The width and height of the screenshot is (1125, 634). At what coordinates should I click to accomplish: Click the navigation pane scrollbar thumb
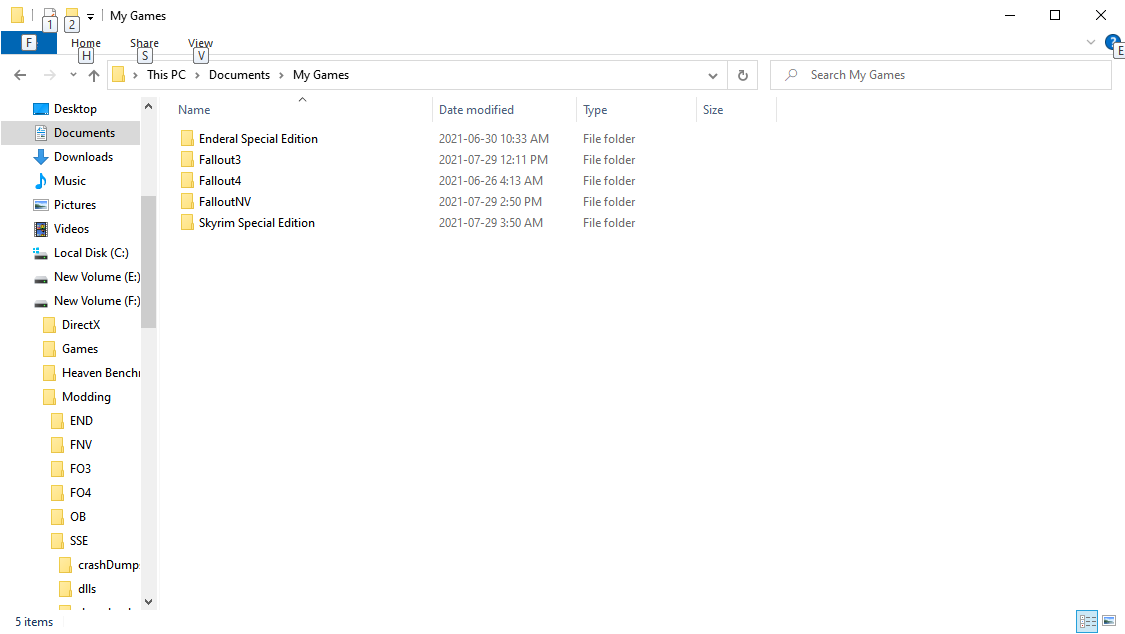click(149, 261)
